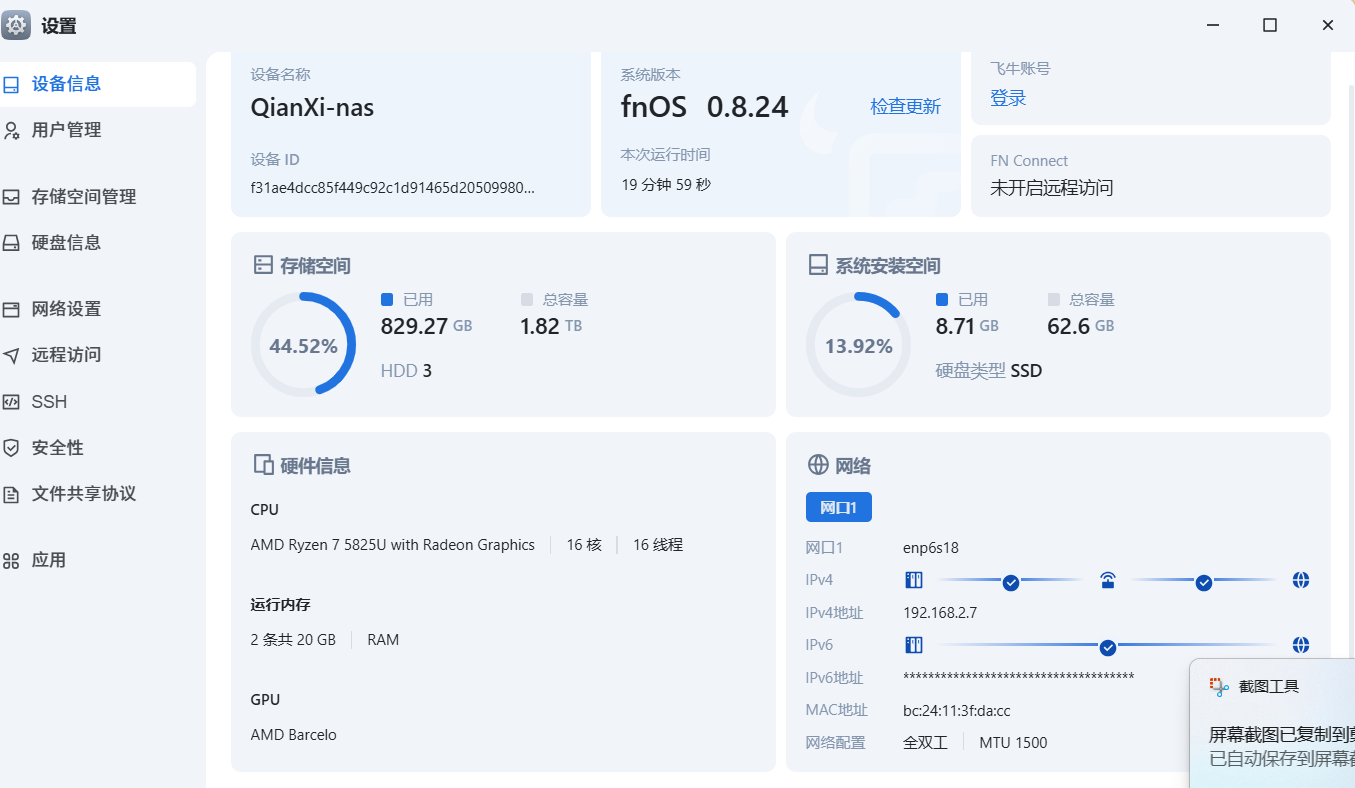1355x788 pixels.
Task: Go to 存储空间管理 settings
Action: pos(97,197)
